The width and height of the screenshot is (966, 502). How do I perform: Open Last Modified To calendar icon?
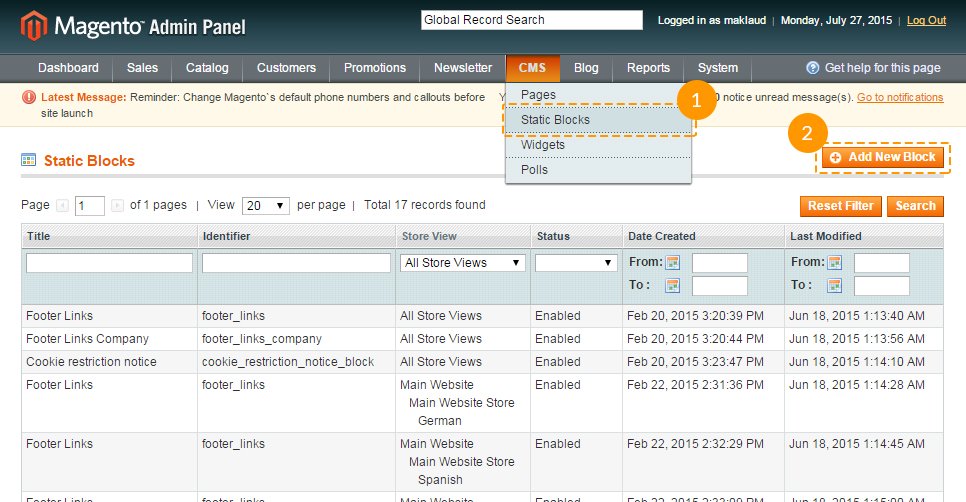click(x=835, y=285)
